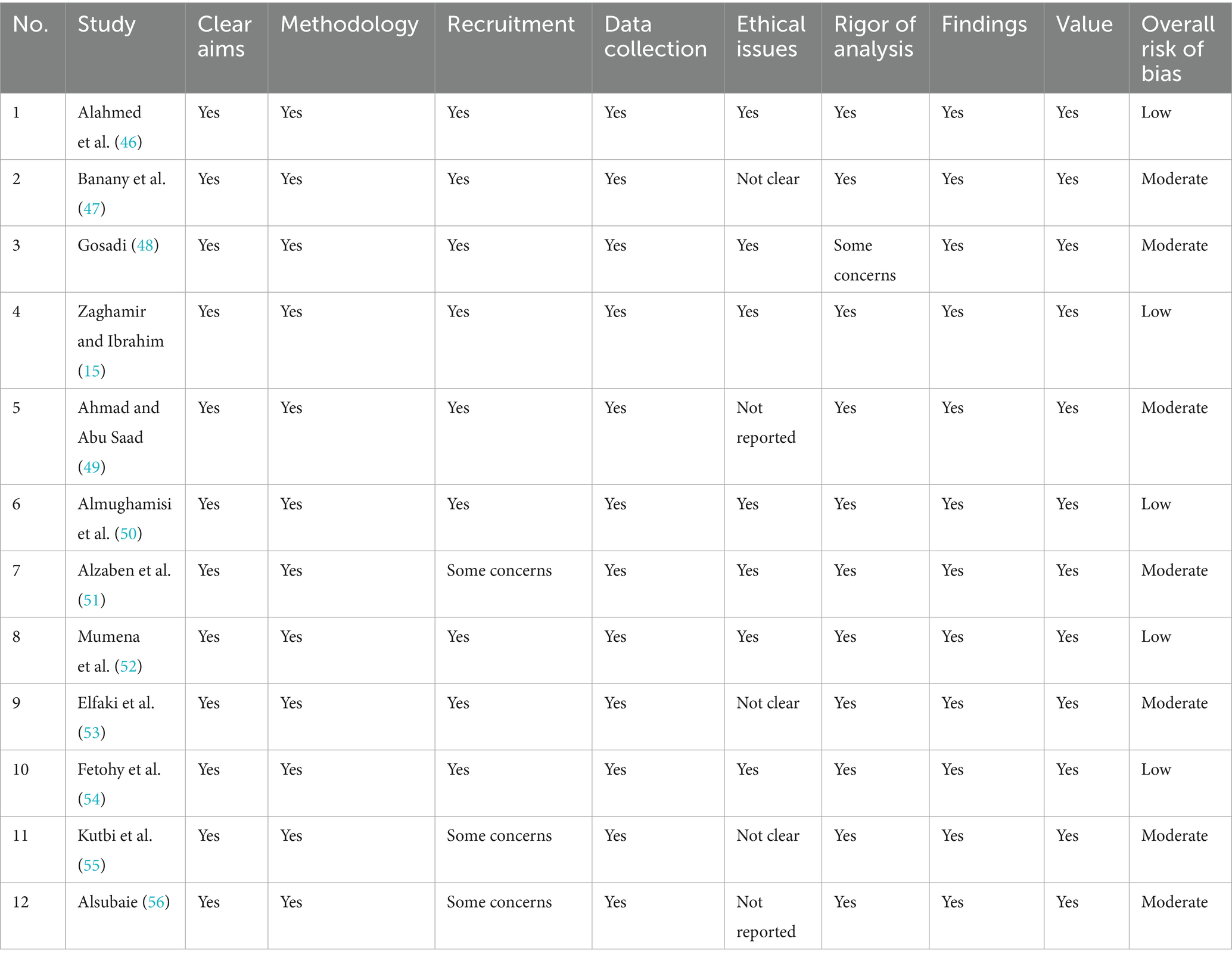Open reference 53 for Elfaki et al.

click(x=91, y=732)
